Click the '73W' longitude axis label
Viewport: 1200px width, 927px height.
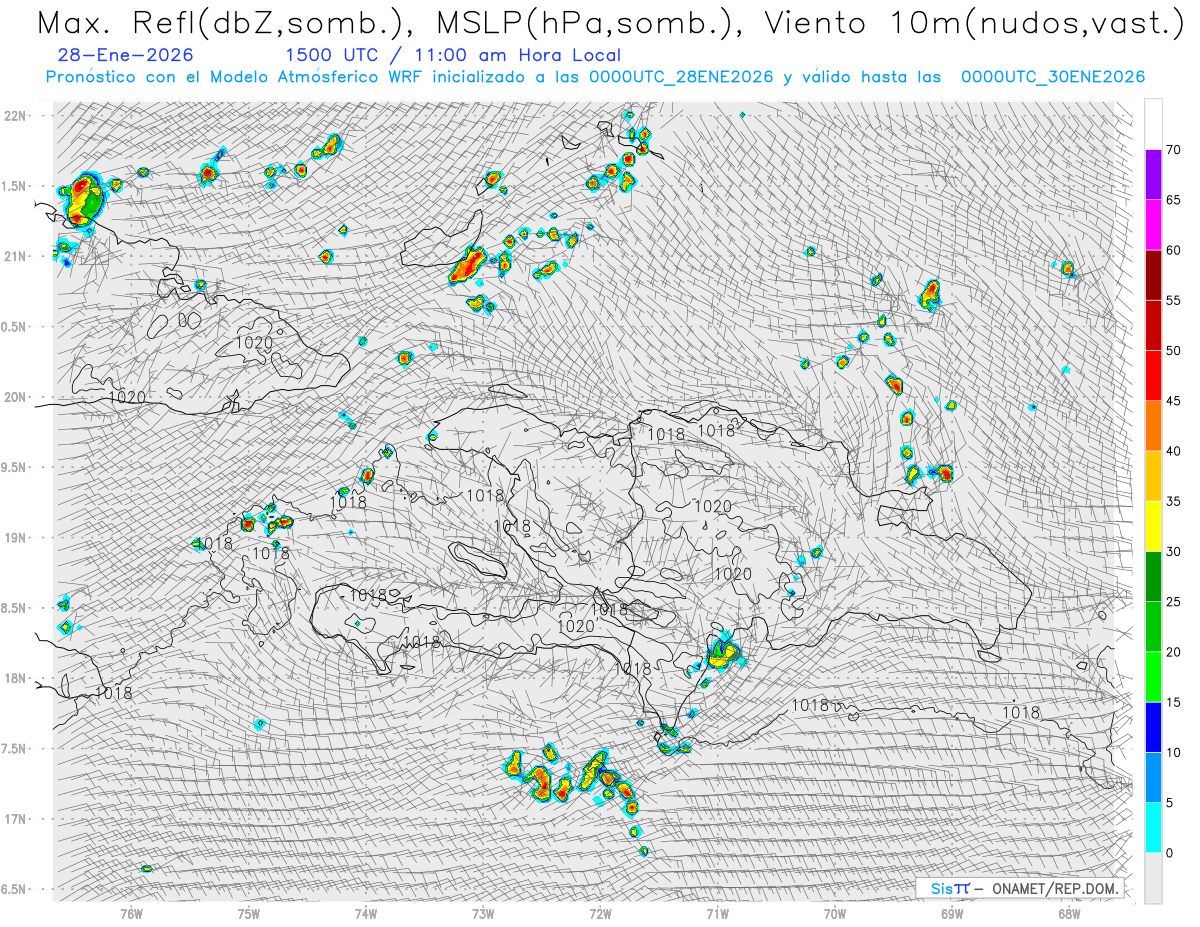pos(483,913)
